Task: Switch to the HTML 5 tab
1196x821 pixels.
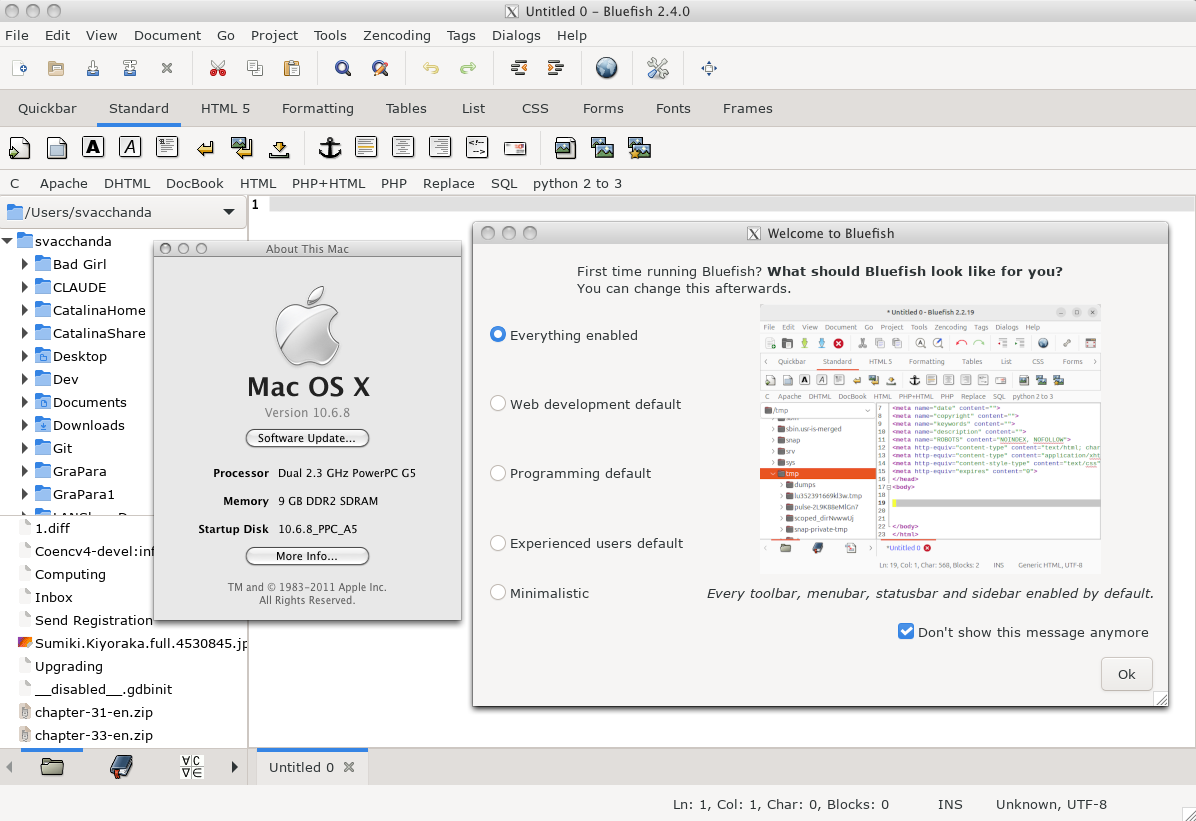Action: [x=225, y=108]
